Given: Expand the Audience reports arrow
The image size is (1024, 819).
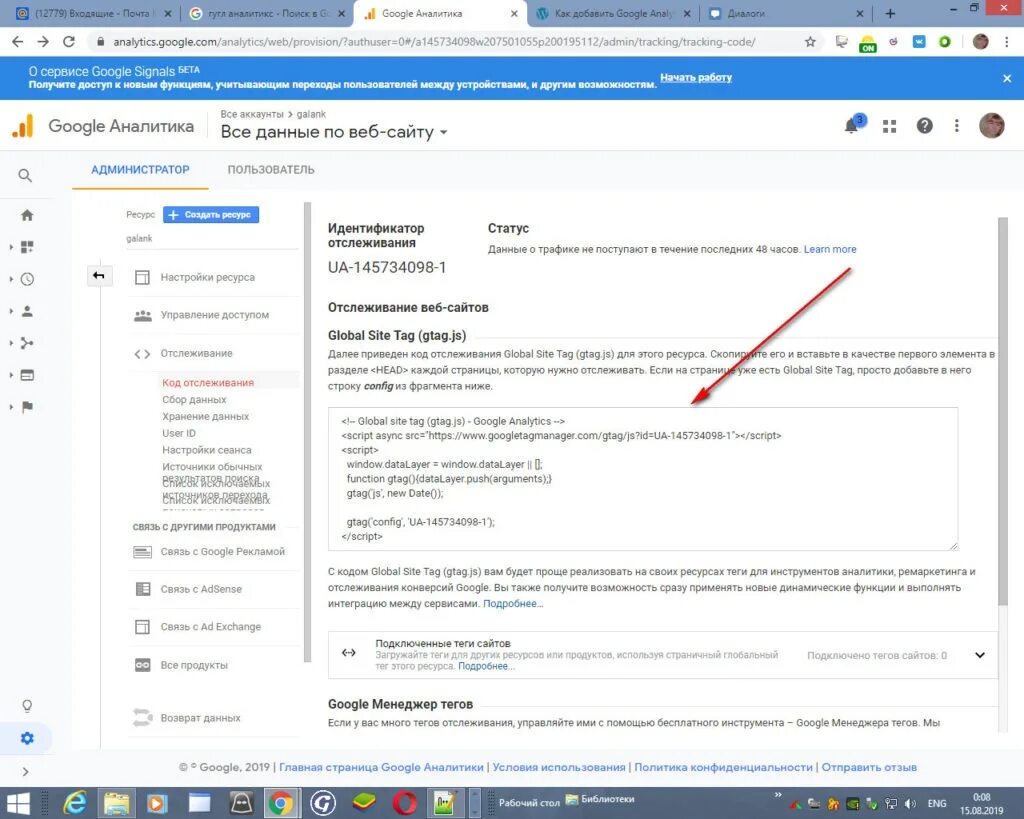Looking at the screenshot, I should click(11, 311).
